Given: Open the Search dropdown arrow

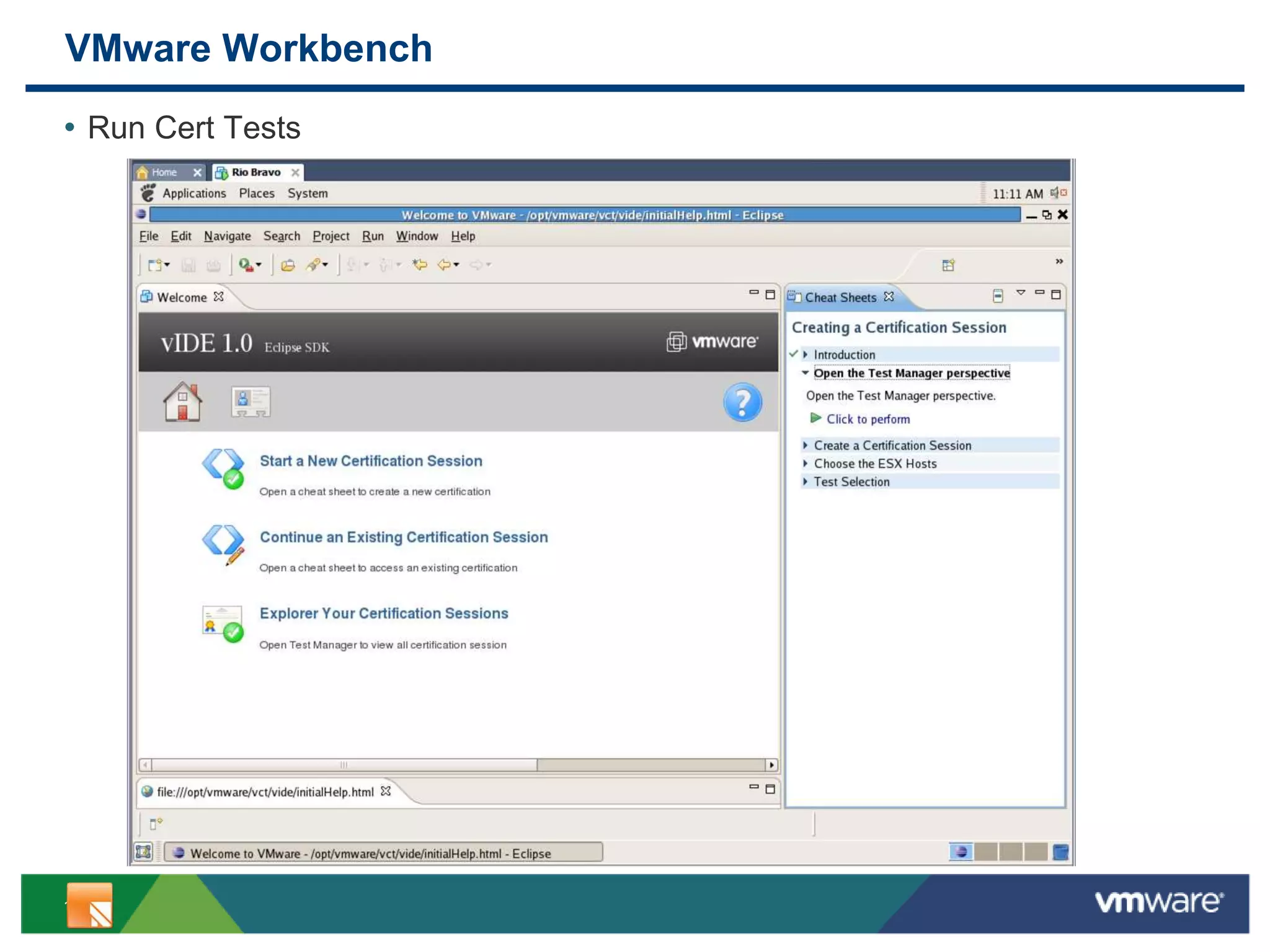Looking at the screenshot, I should [x=325, y=265].
